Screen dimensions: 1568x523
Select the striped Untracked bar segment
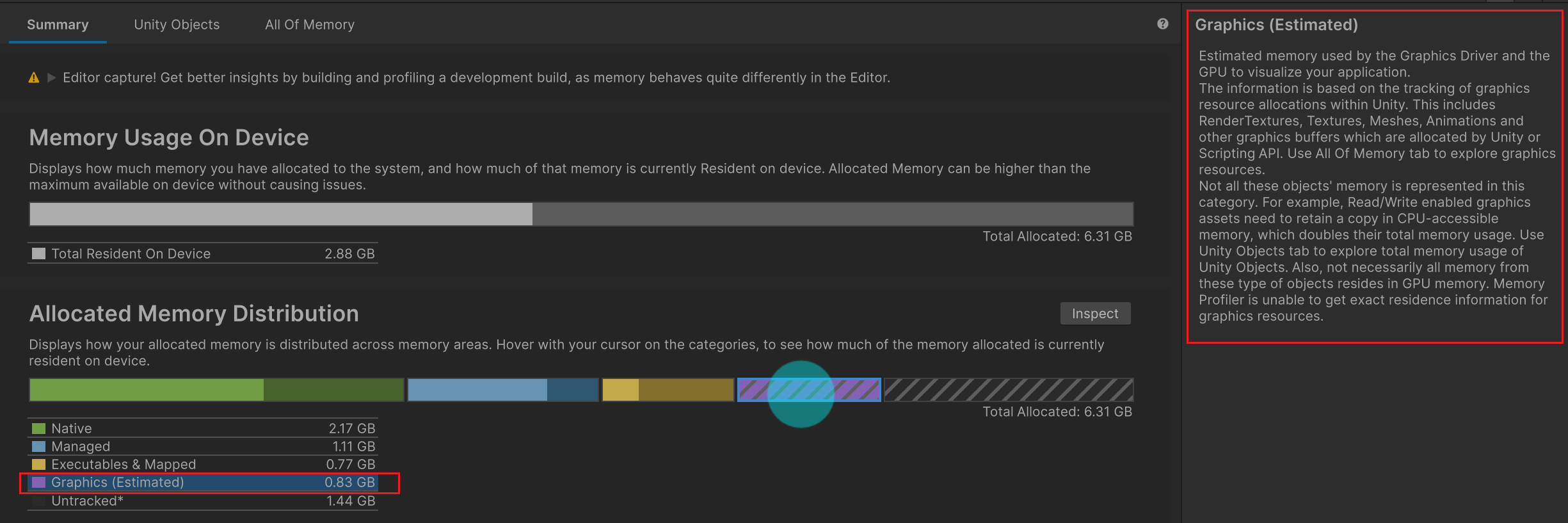[x=1008, y=390]
